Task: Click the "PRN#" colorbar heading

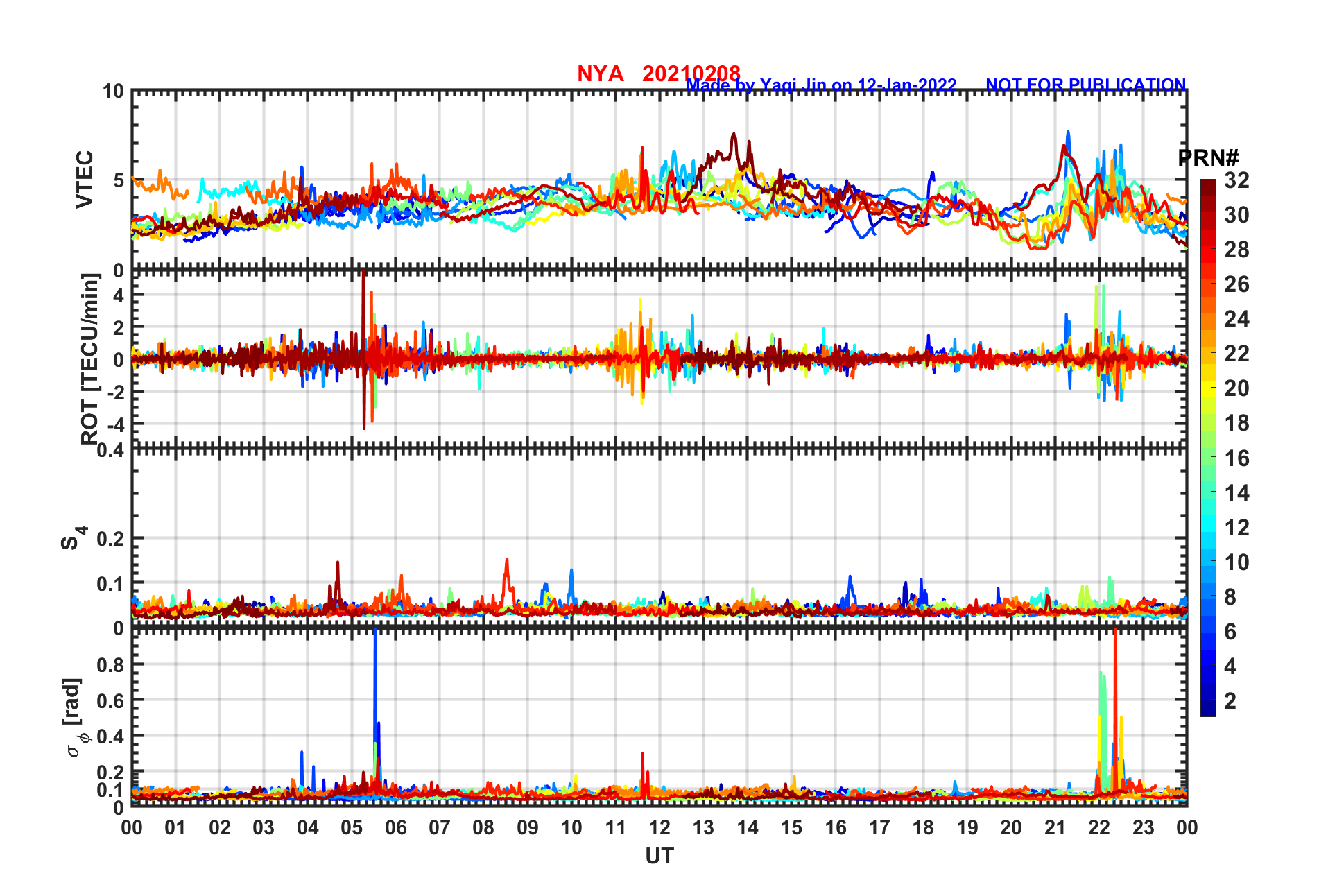Action: (1208, 158)
